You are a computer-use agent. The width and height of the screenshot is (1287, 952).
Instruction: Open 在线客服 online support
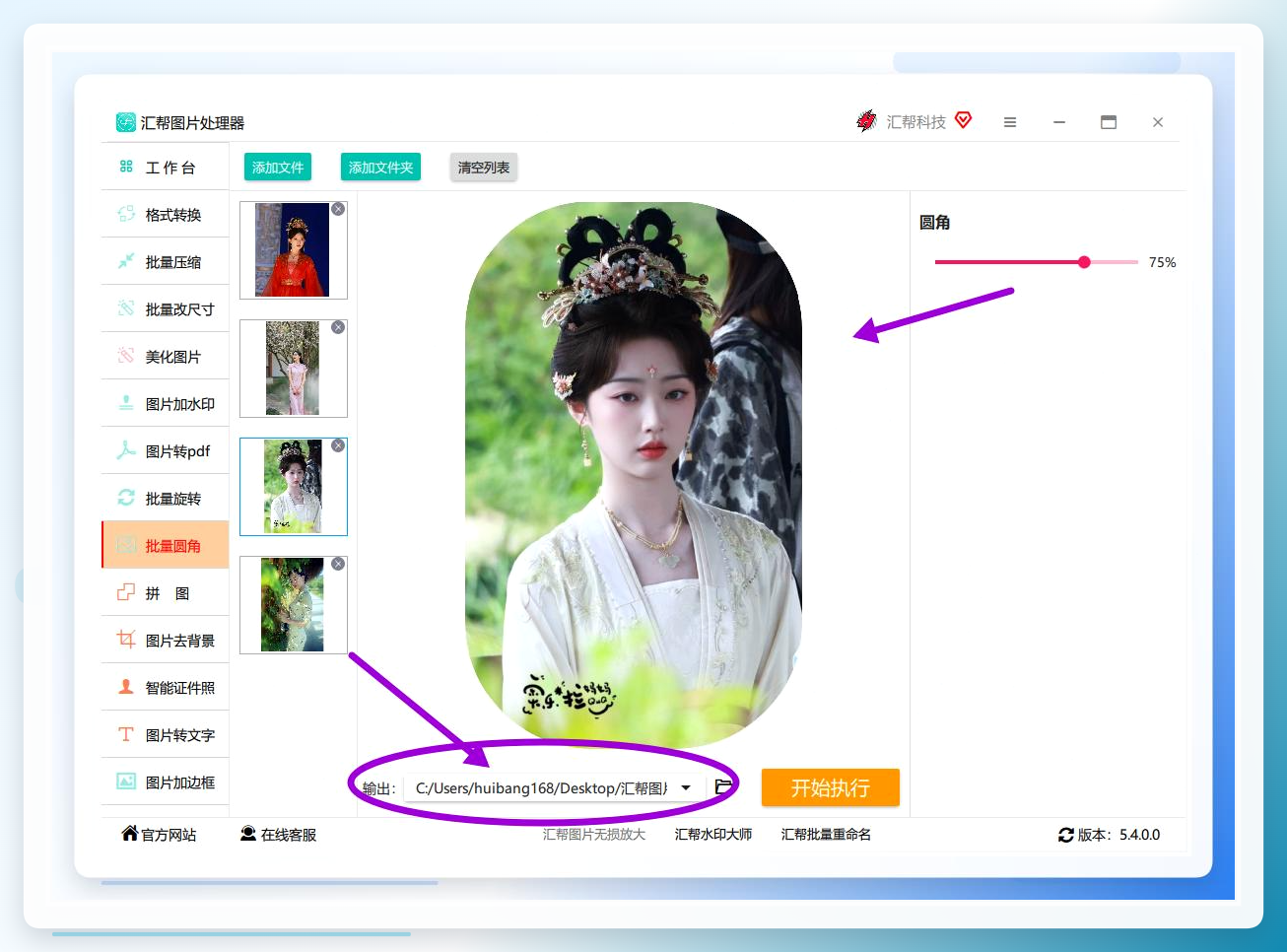point(279,835)
